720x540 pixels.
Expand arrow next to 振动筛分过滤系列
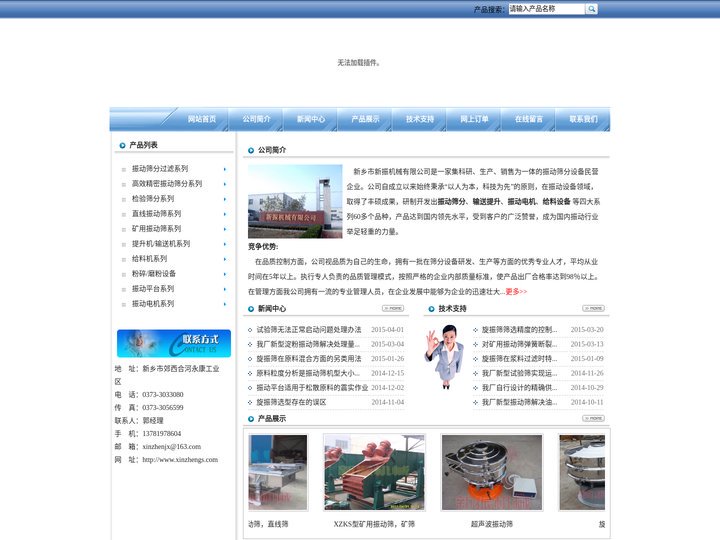coord(225,169)
